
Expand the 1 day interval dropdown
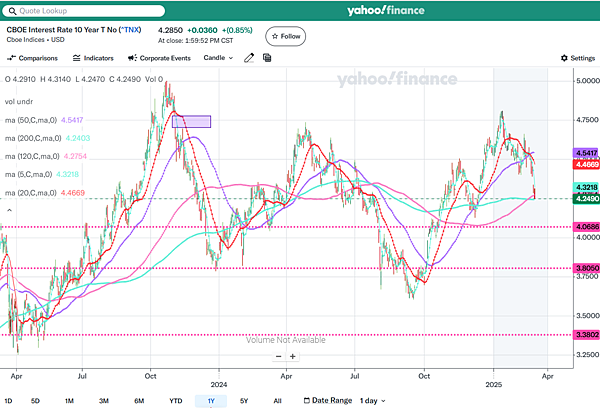coord(373,401)
